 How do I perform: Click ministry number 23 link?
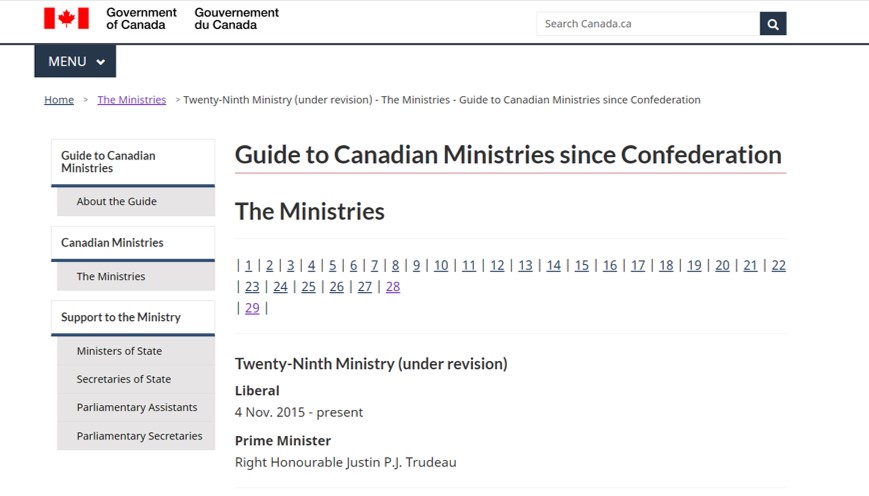252,287
